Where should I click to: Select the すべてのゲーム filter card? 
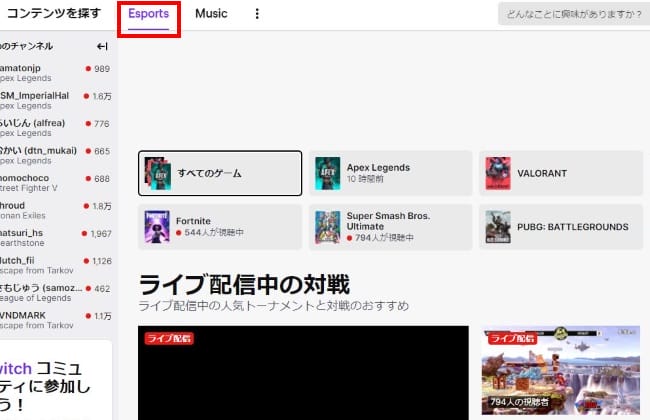tap(220, 173)
